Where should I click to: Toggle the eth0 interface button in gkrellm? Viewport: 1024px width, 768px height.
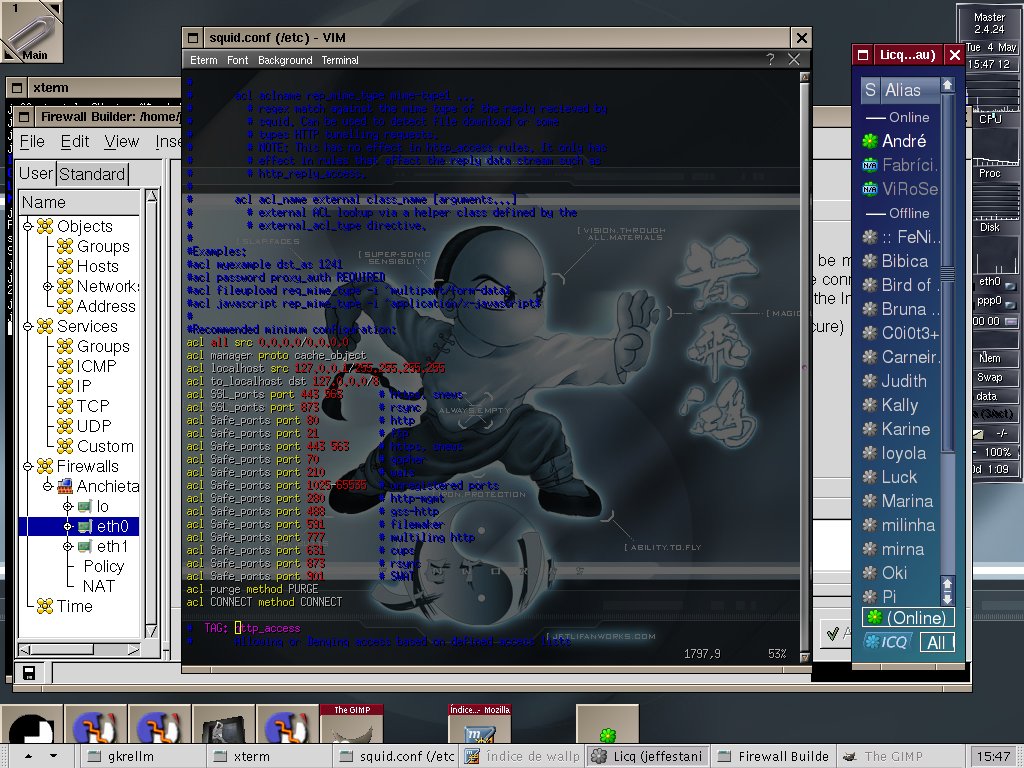1010,285
